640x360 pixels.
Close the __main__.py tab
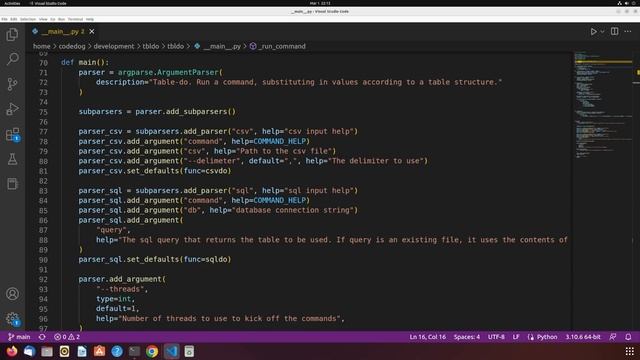point(92,31)
